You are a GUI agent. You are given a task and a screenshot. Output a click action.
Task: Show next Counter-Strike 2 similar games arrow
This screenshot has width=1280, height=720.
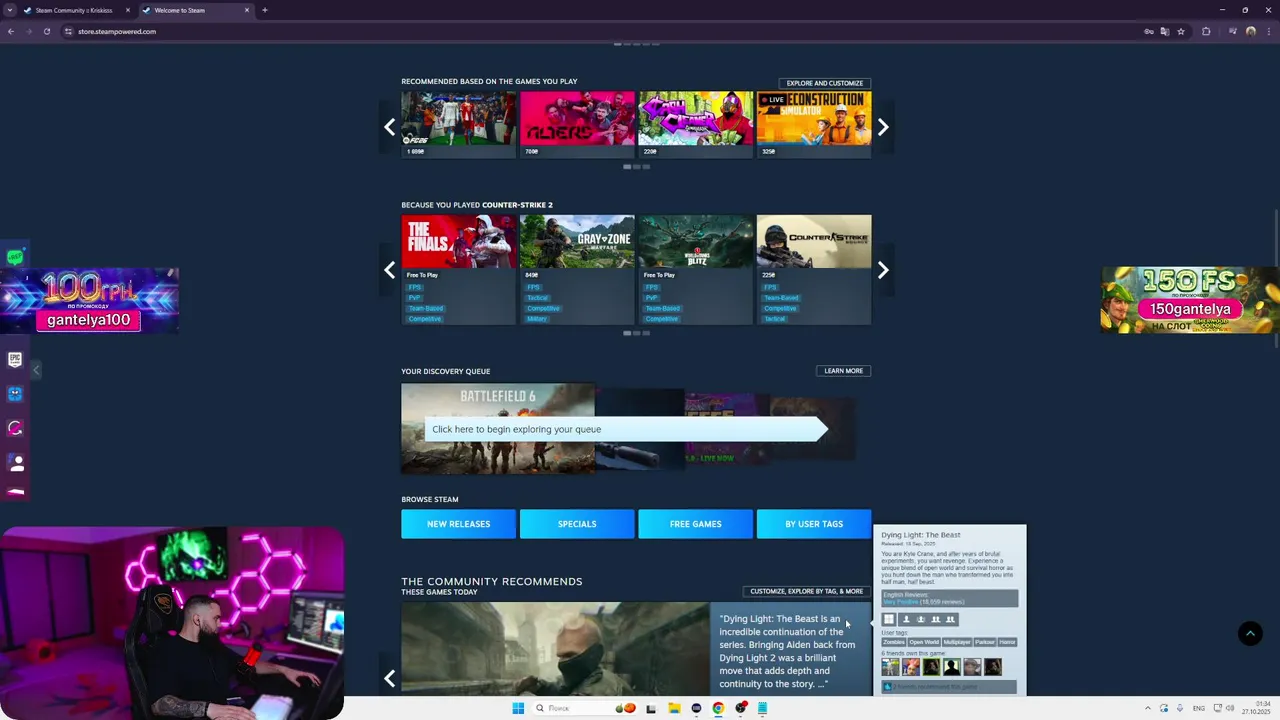click(x=883, y=270)
